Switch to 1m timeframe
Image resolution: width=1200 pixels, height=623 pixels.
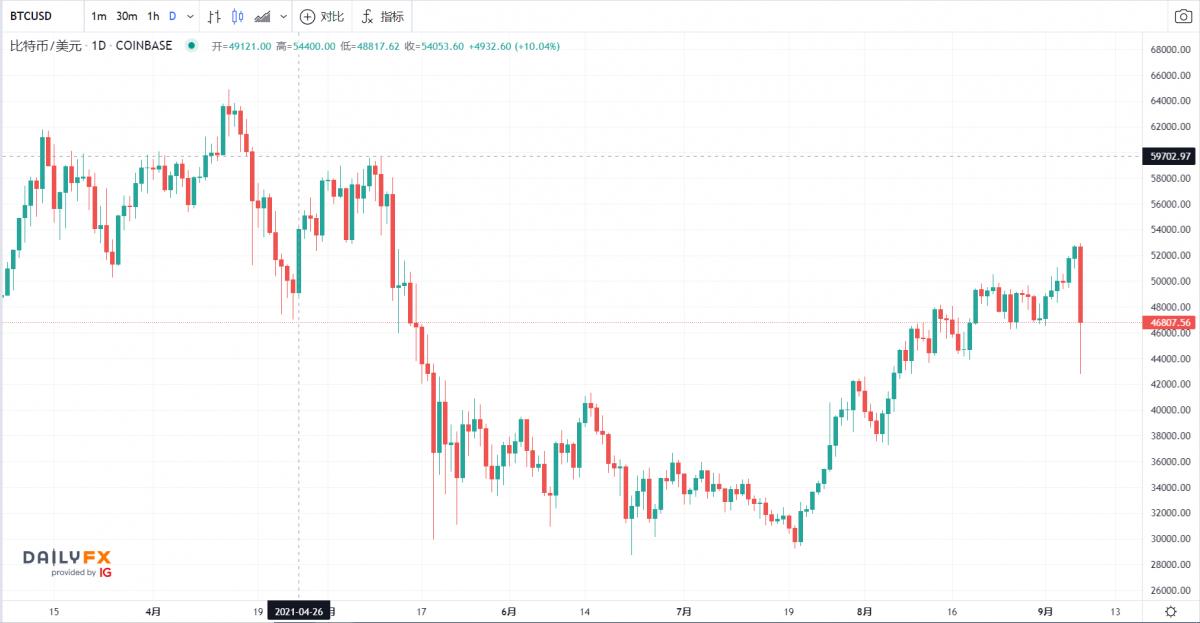[x=99, y=16]
